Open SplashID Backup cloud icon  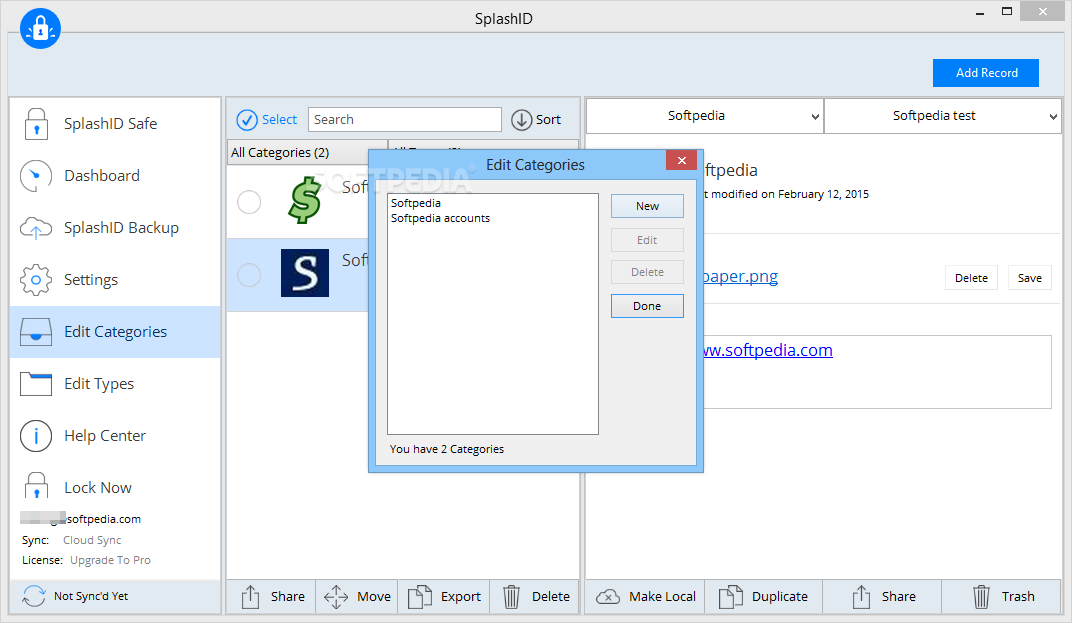click(36, 228)
